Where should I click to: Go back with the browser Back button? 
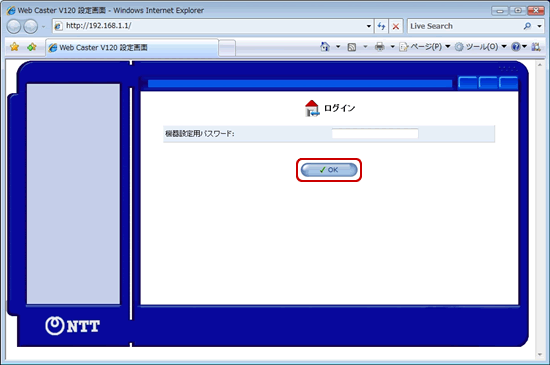coord(14,26)
